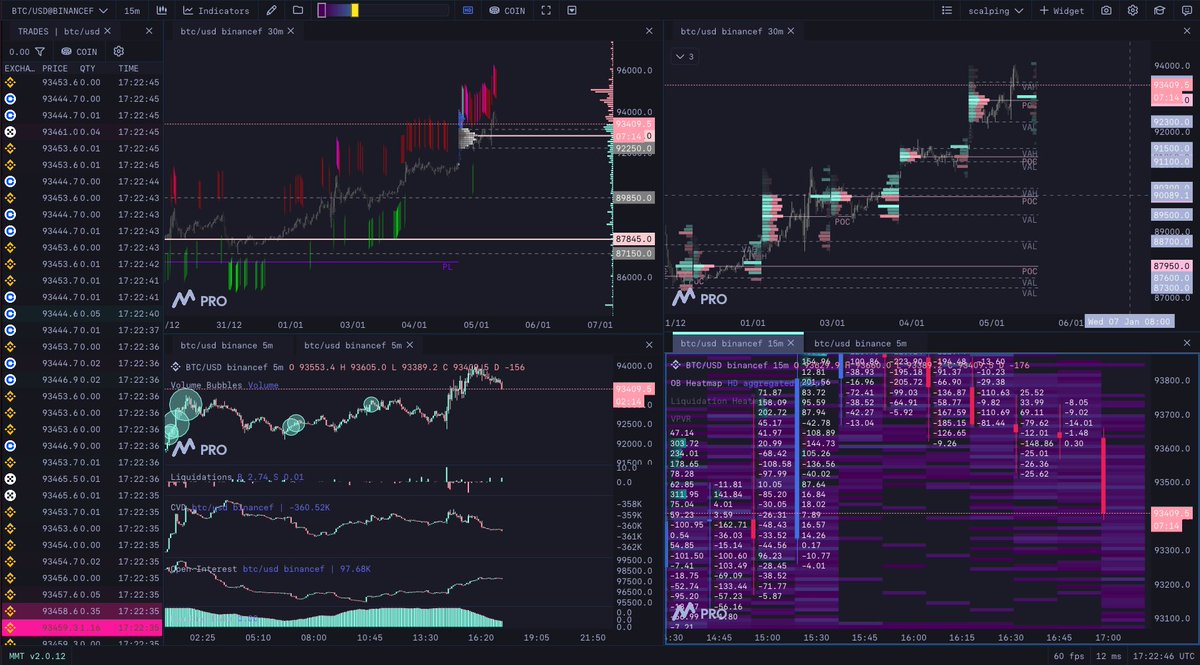Open the trade size filter funnel
The width and height of the screenshot is (1200, 665).
click(40, 51)
